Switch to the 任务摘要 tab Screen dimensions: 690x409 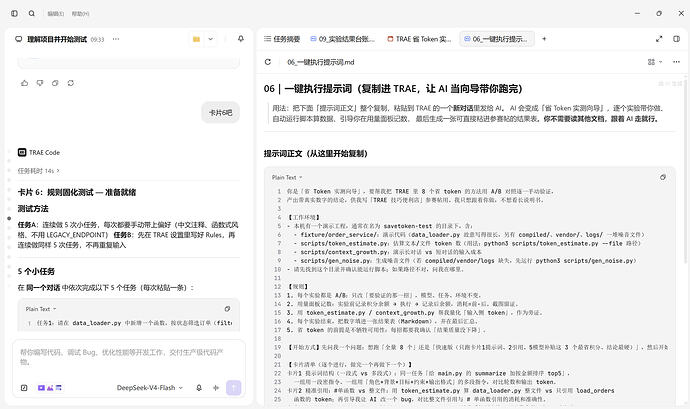click(x=282, y=39)
